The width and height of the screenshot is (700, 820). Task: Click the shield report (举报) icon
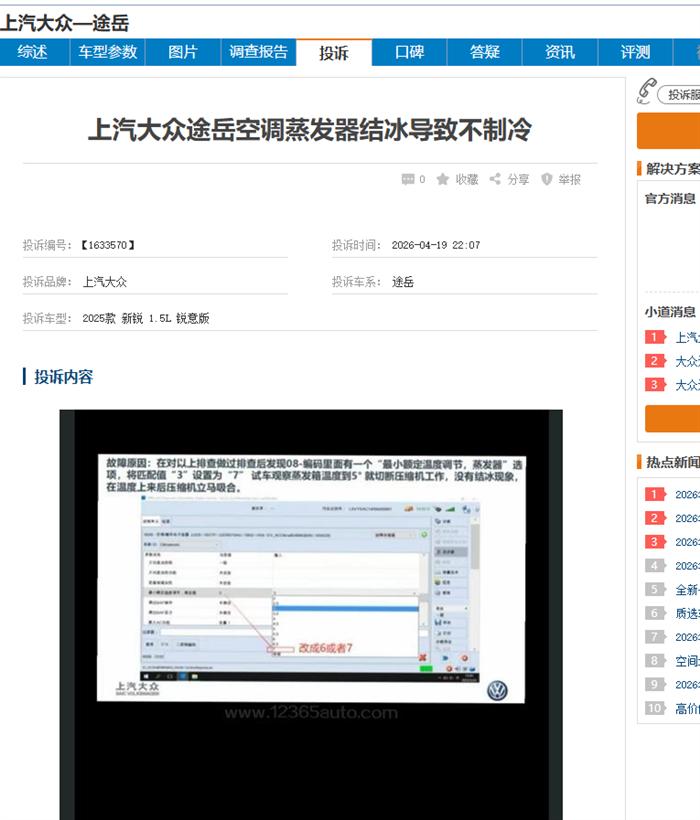[x=547, y=180]
